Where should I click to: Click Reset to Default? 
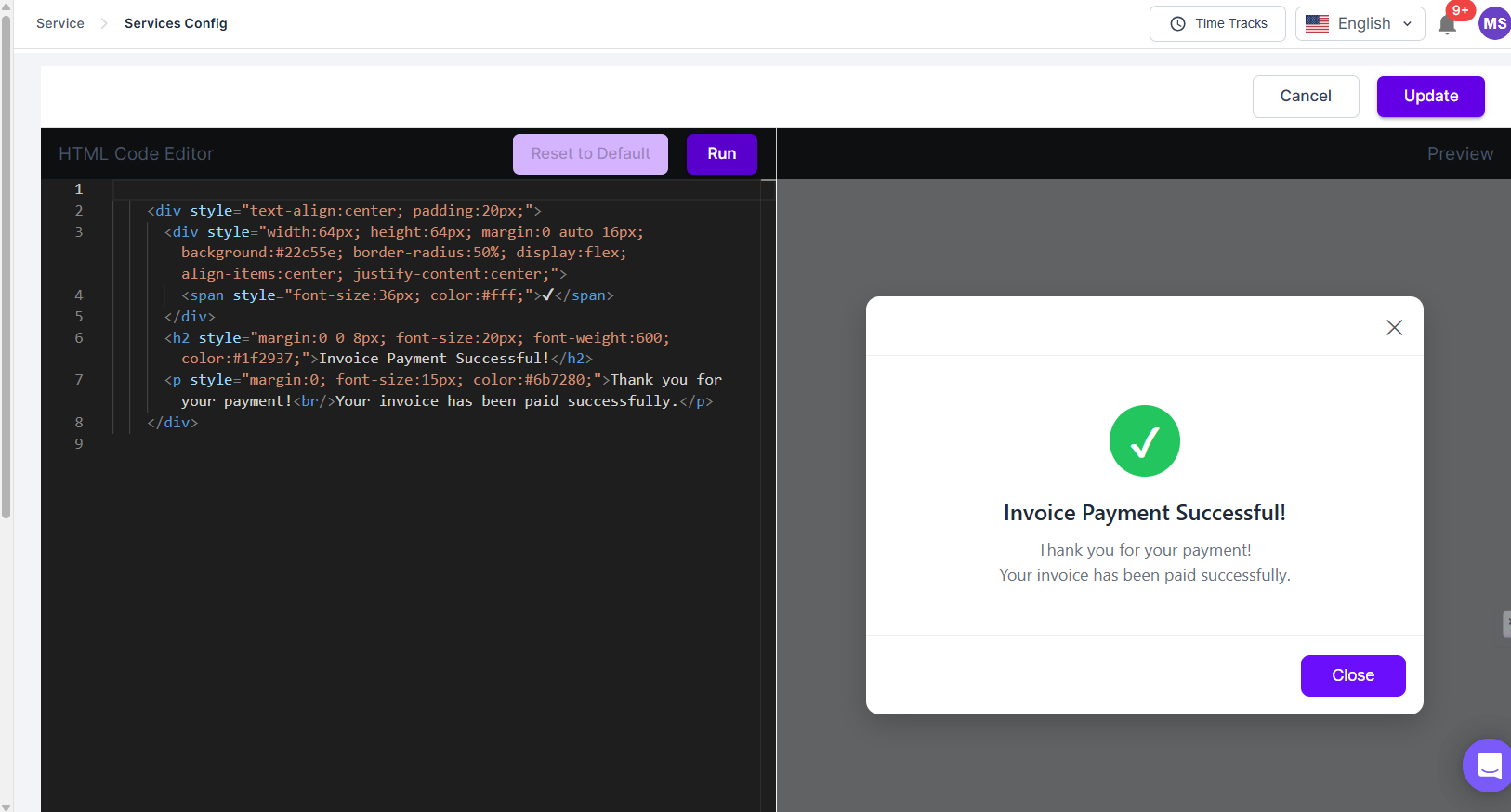(590, 154)
